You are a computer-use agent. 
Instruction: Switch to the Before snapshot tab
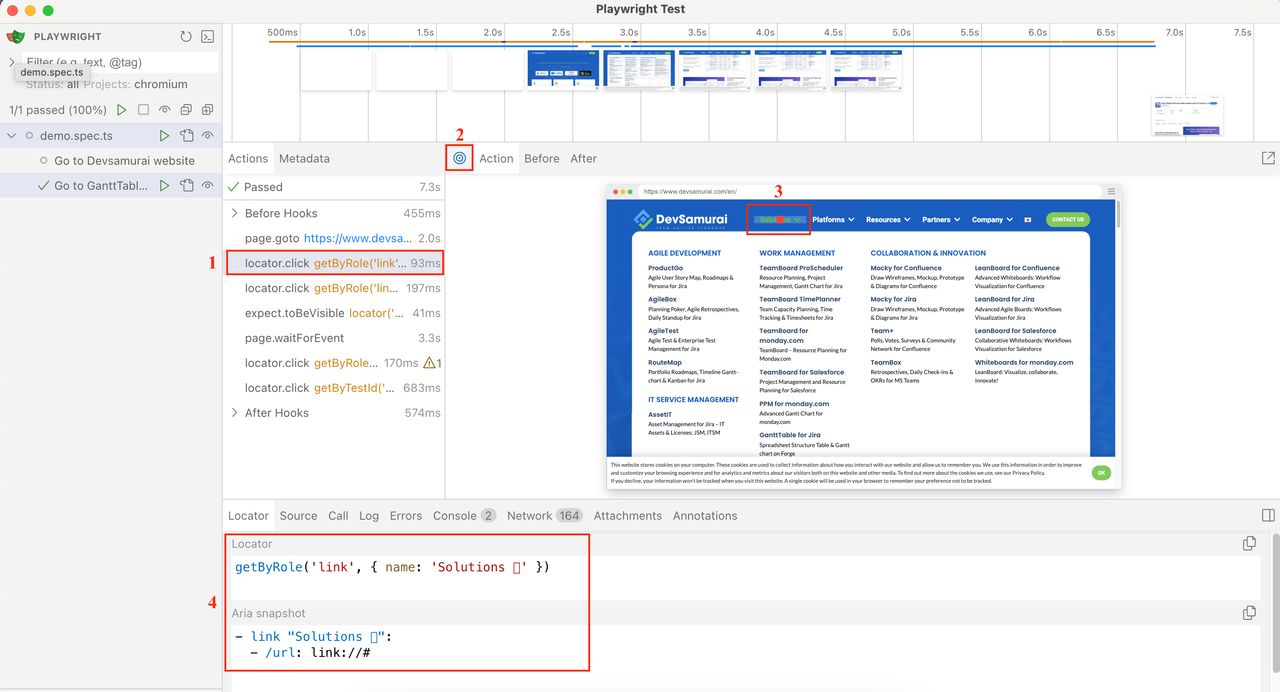coord(542,158)
